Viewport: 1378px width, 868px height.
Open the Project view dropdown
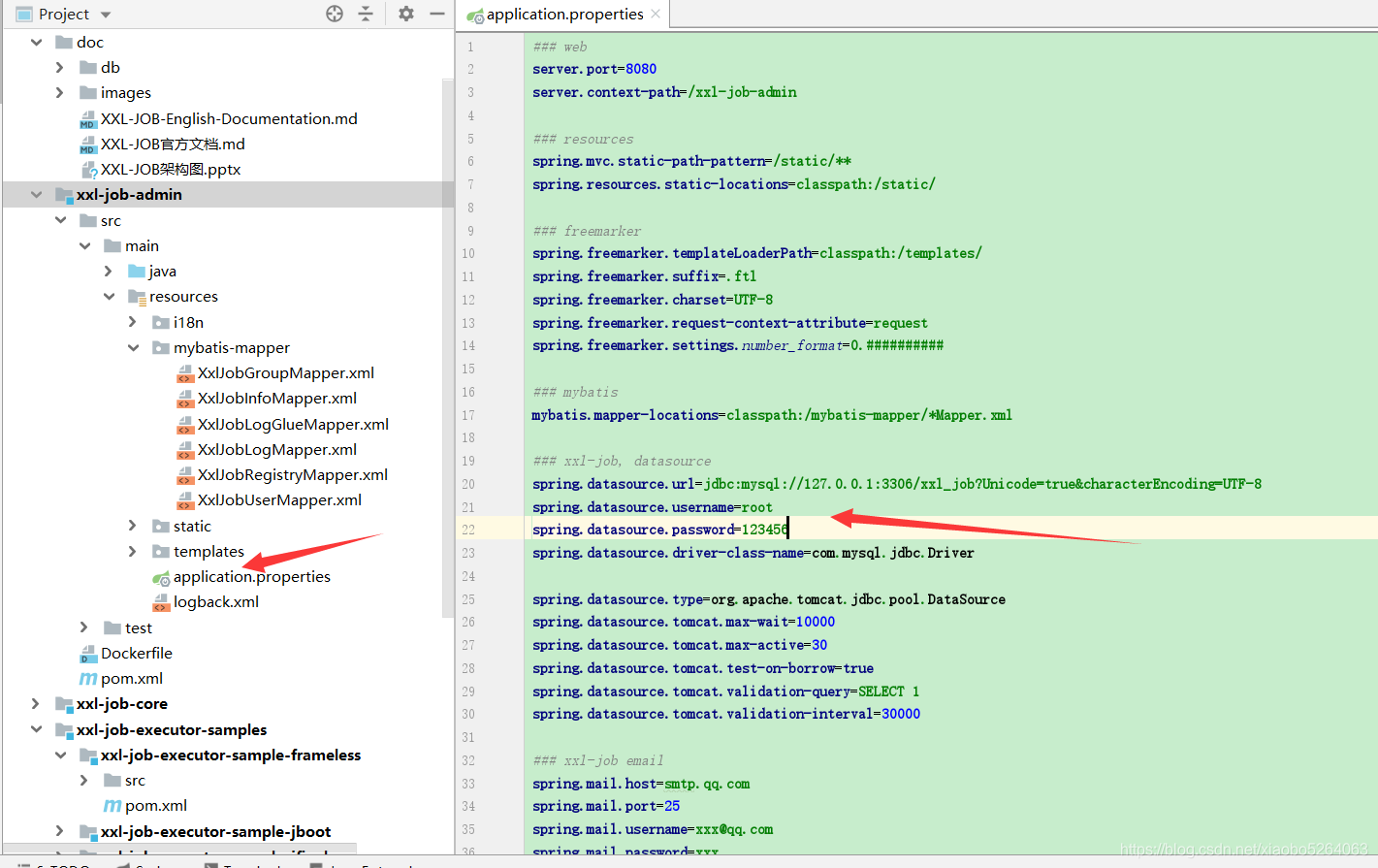[x=106, y=15]
